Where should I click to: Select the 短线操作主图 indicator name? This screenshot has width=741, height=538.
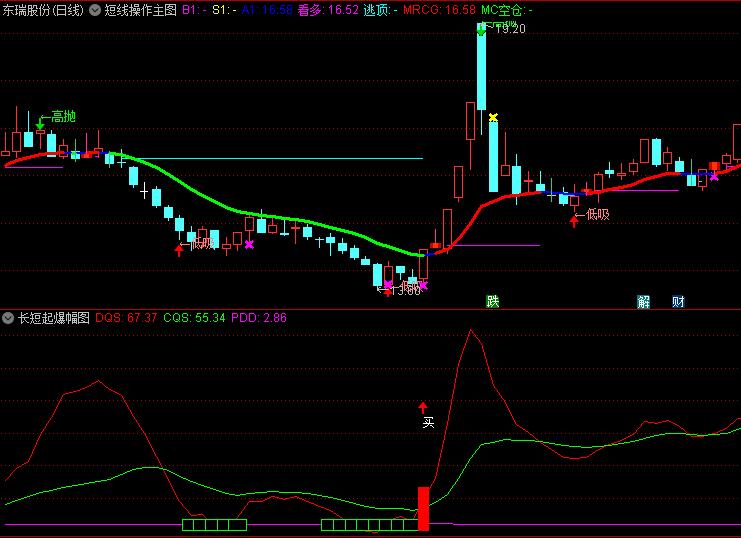(x=140, y=9)
